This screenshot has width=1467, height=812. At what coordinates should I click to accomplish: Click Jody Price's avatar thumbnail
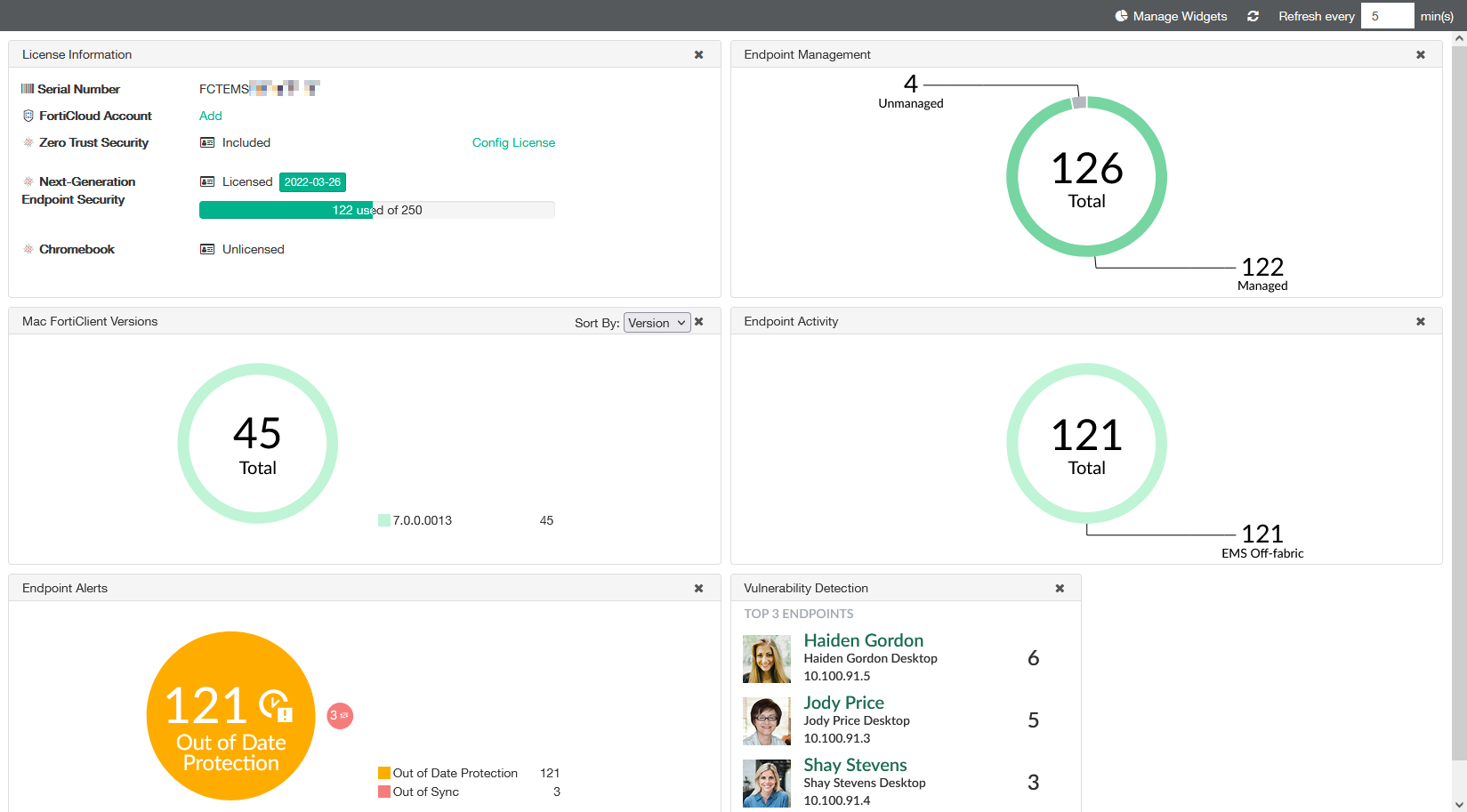point(766,720)
